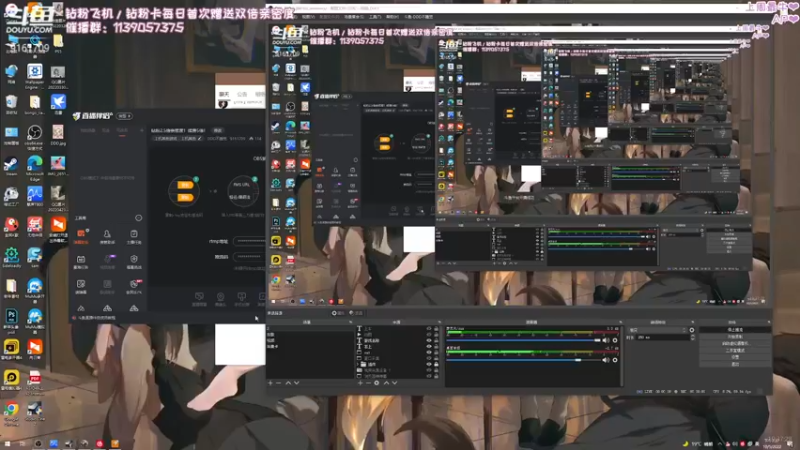Screen dimensions: 800x450
Task: Open source properties gear in Sources dock
Action: 377,383
